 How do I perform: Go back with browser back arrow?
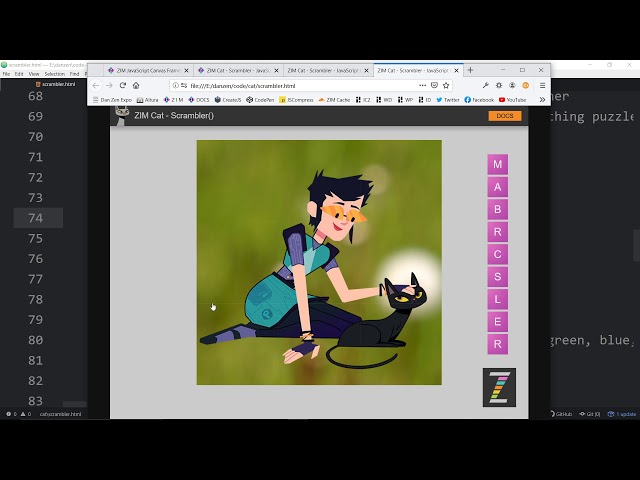coord(96,85)
